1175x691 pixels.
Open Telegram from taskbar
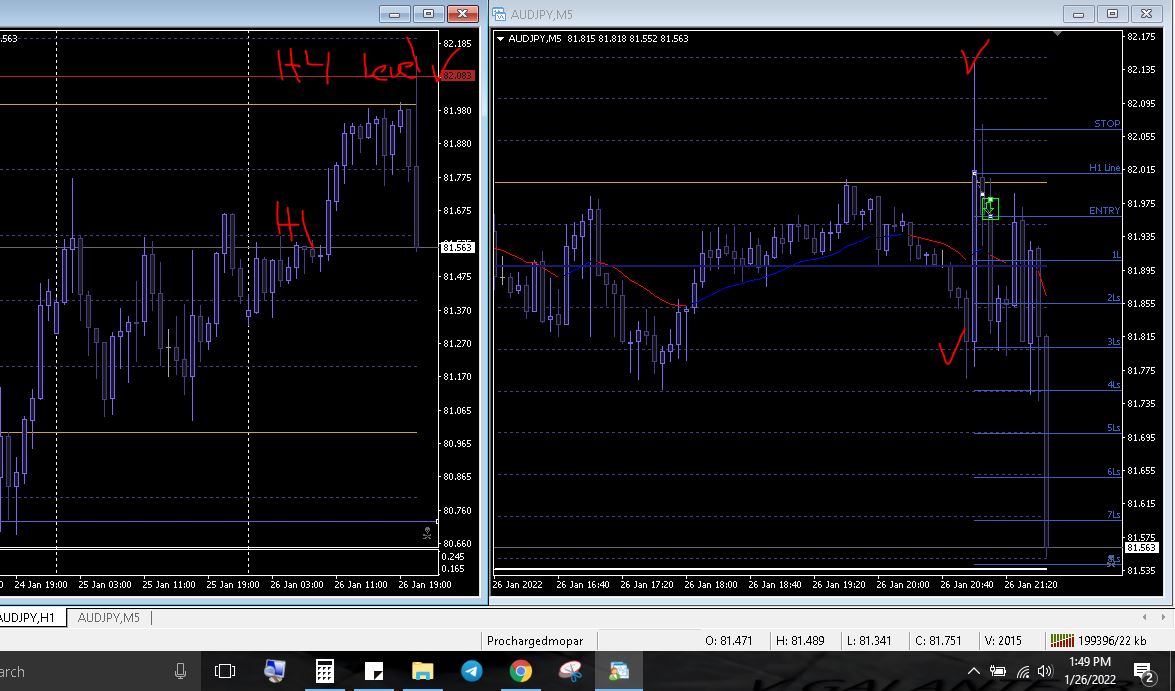[x=471, y=671]
